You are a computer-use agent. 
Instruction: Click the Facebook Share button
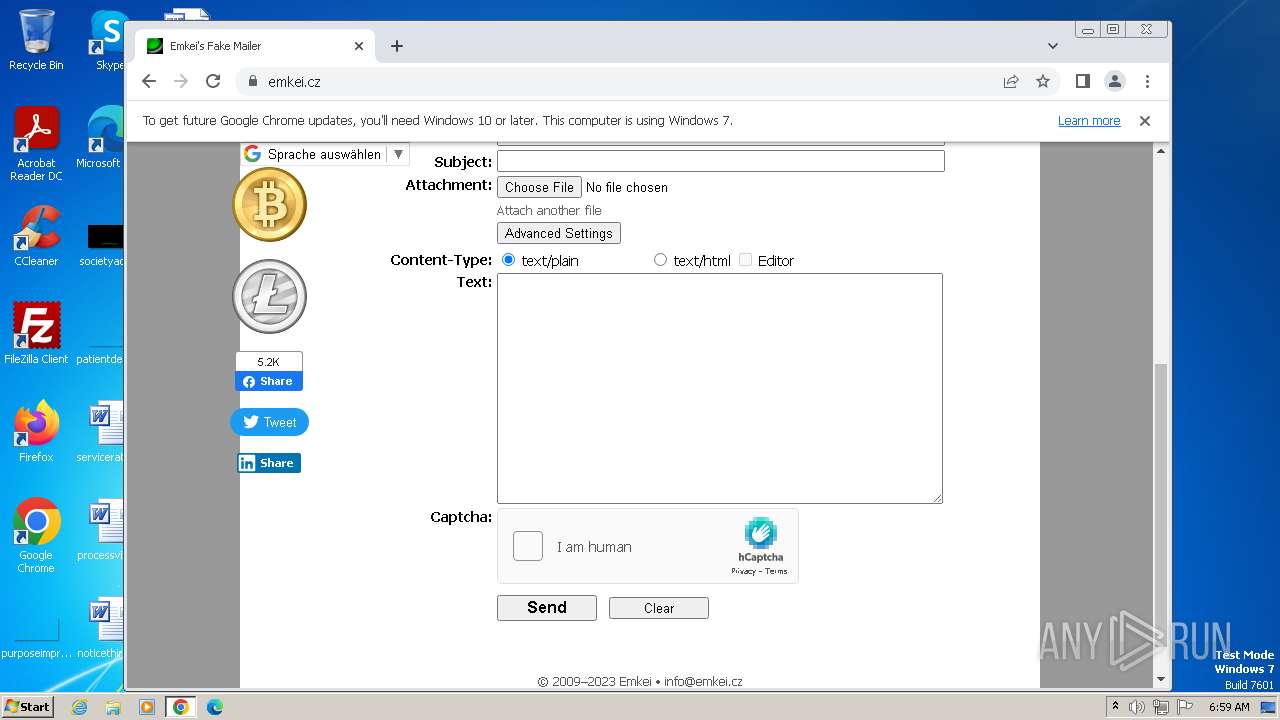pyautogui.click(x=269, y=381)
